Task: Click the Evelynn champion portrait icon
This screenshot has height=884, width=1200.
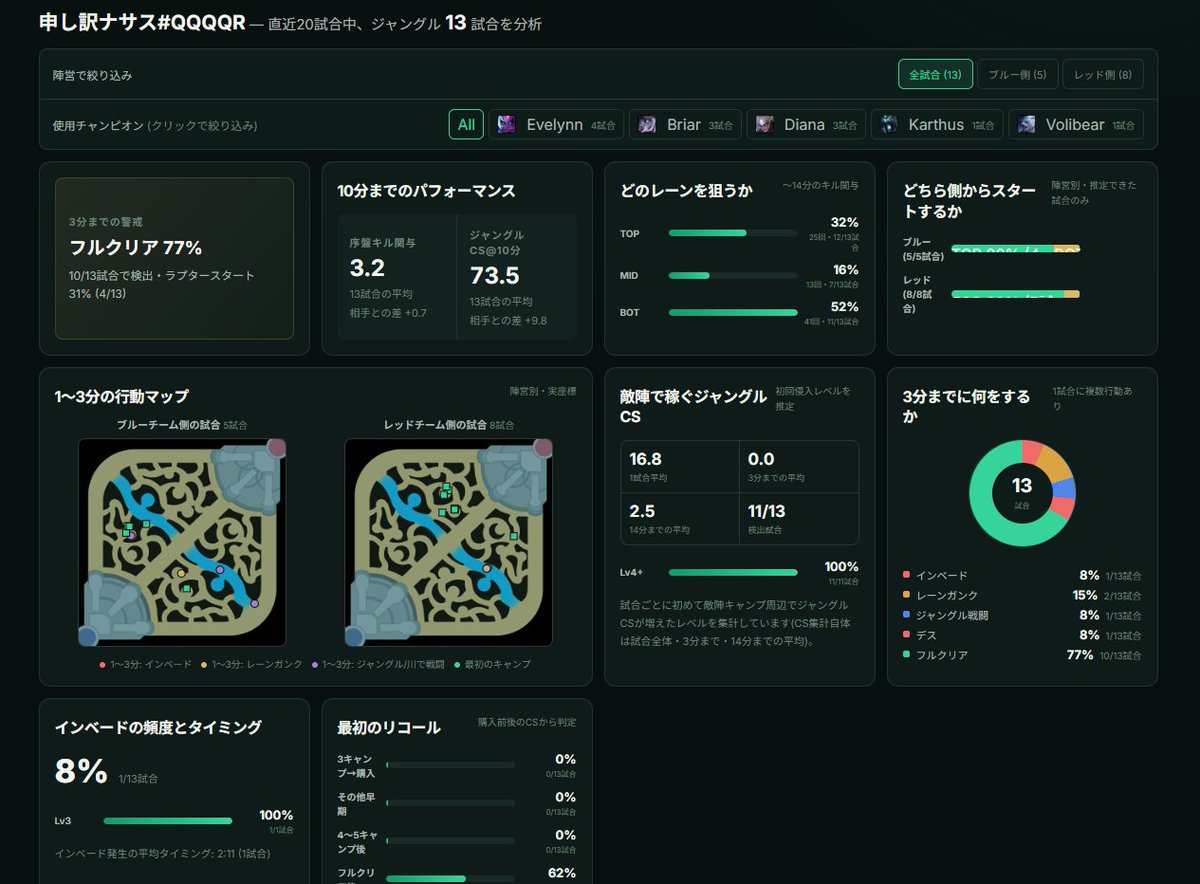Action: (506, 125)
